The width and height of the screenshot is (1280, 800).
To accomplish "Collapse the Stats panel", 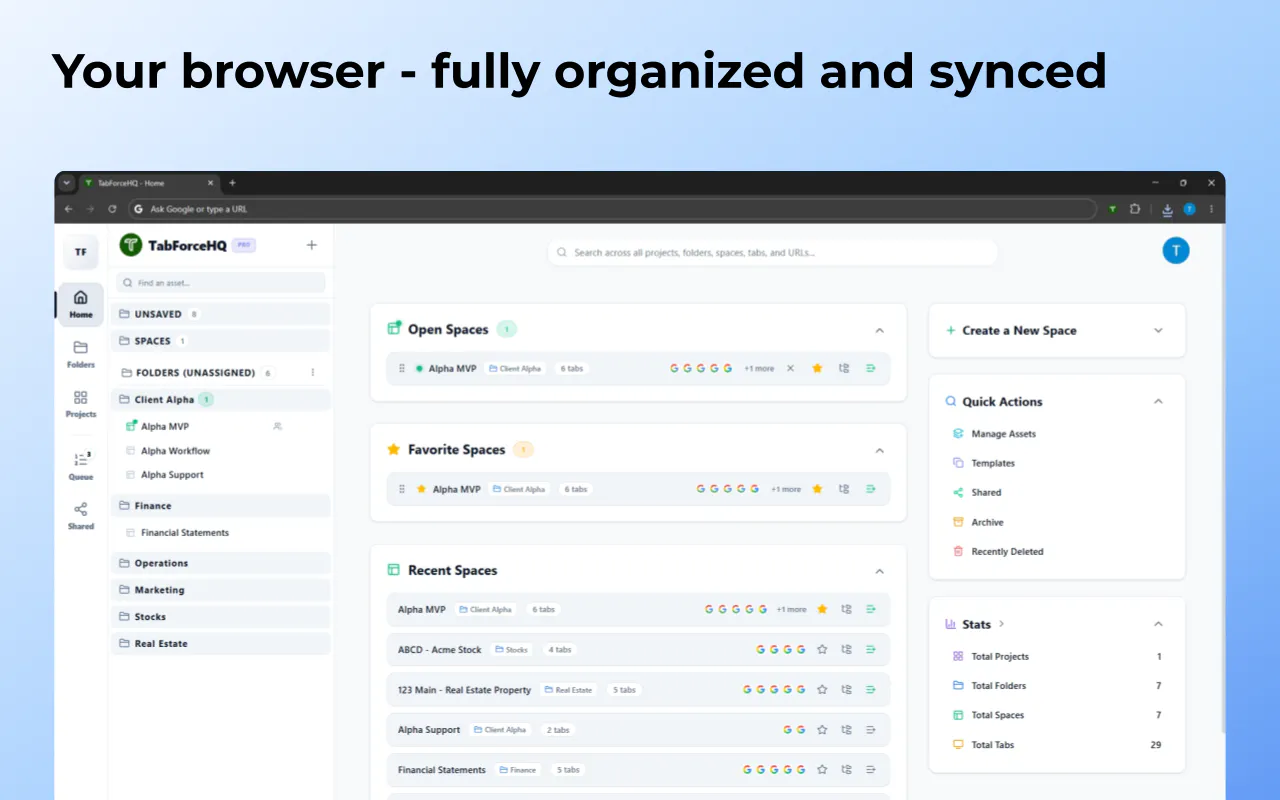I will pos(1158,624).
